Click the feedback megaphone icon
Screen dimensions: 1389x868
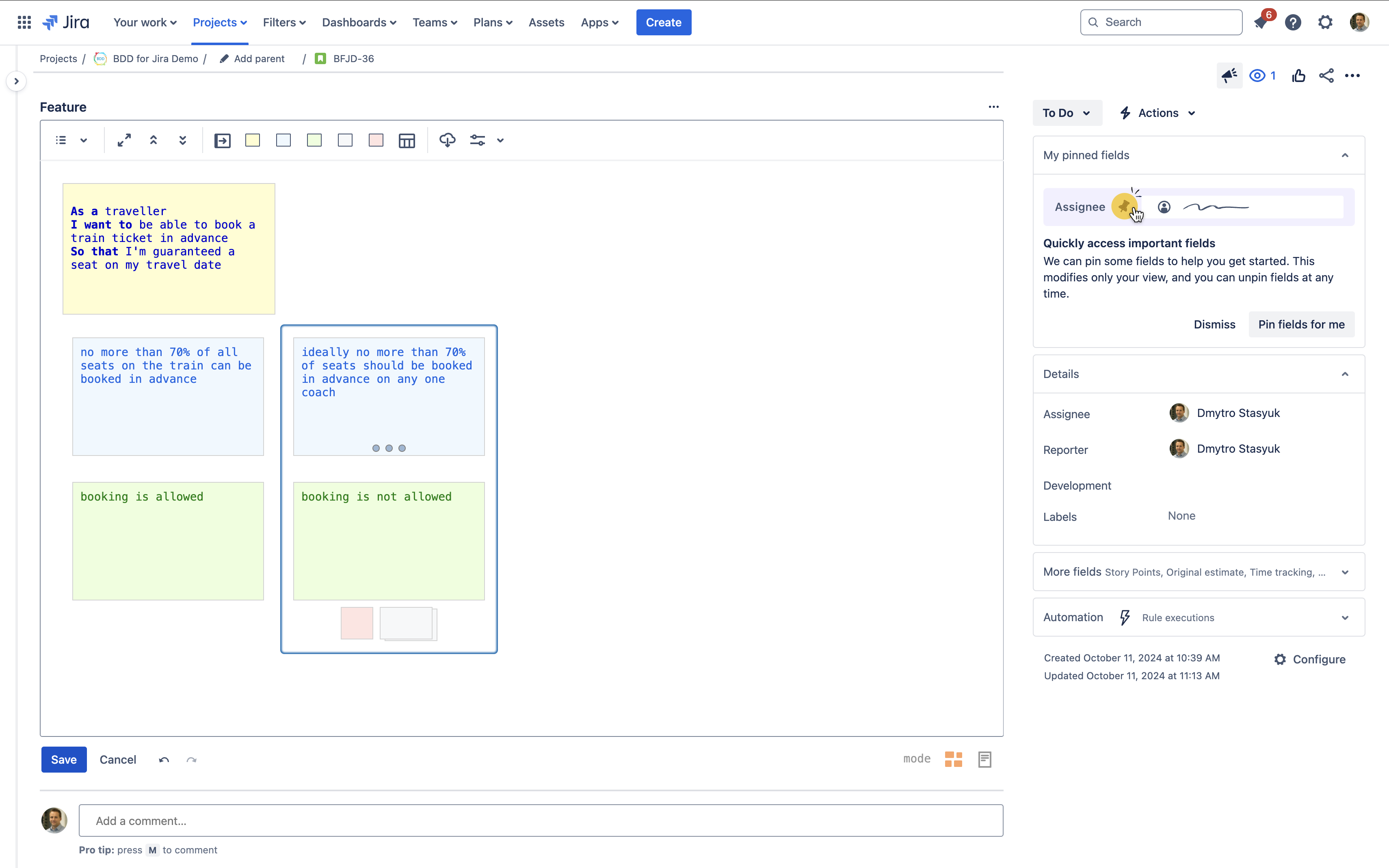[1229, 76]
